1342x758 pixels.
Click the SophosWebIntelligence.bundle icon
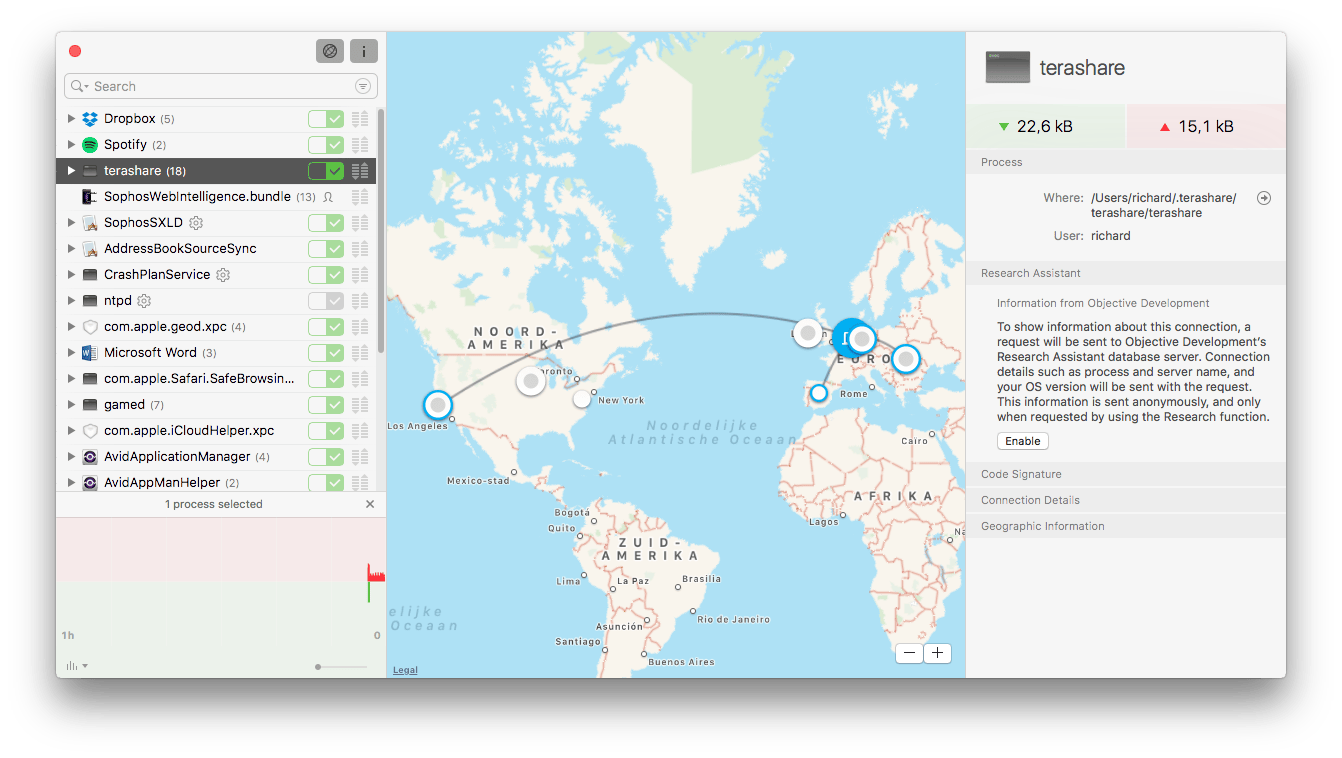pyautogui.click(x=90, y=197)
